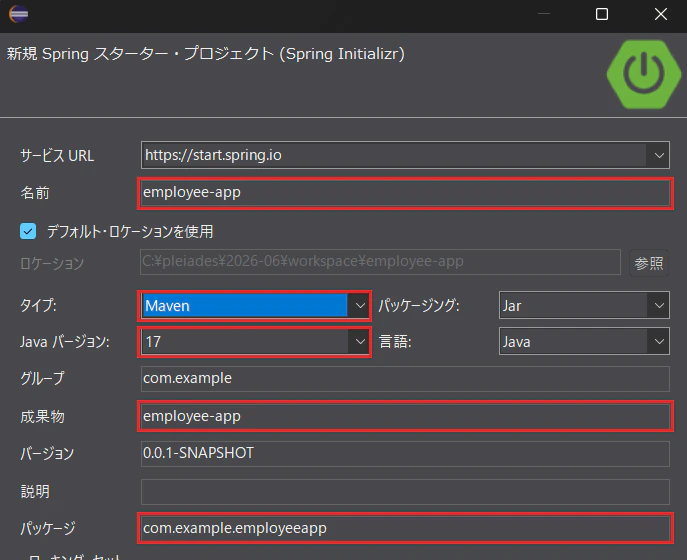Open the Java バージョン 17 dropdown
This screenshot has height=560, width=687.
point(360,341)
